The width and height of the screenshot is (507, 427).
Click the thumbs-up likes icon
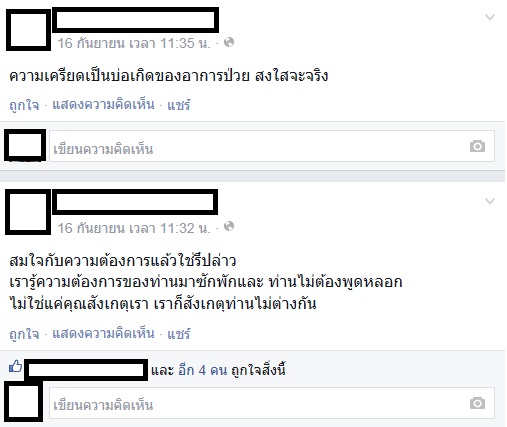point(15,366)
